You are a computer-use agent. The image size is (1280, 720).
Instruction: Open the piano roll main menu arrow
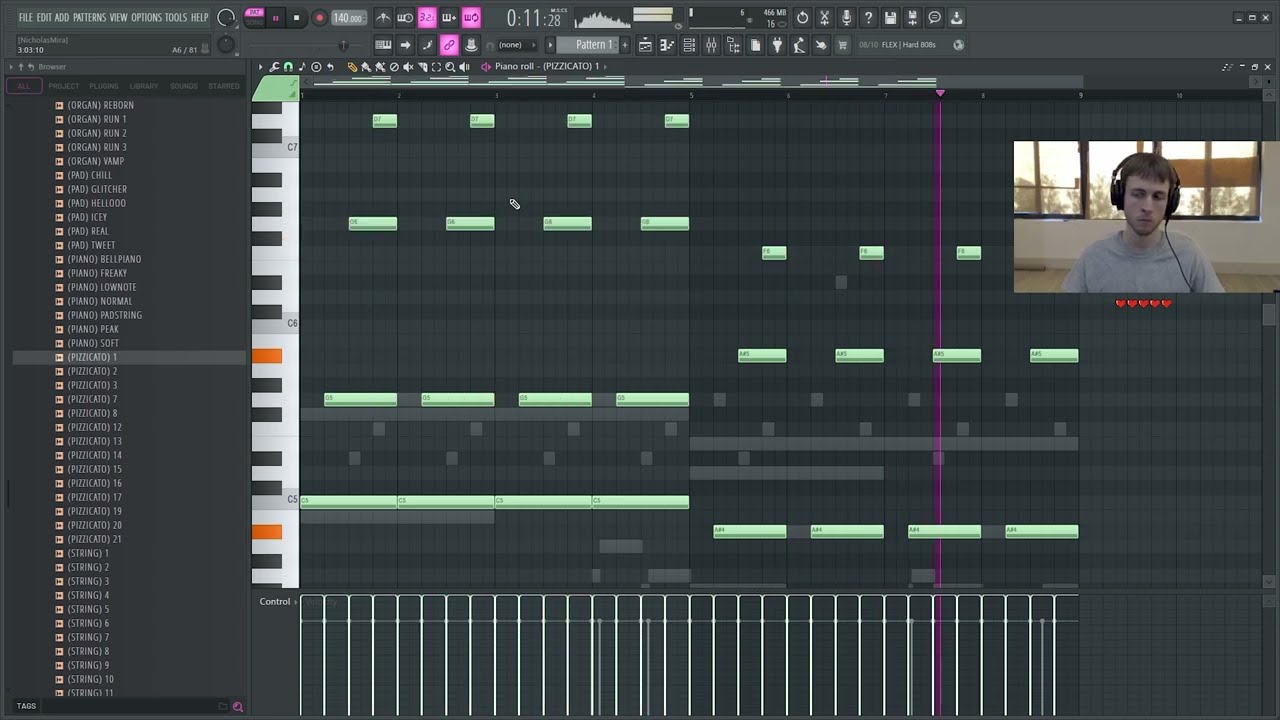[260, 66]
